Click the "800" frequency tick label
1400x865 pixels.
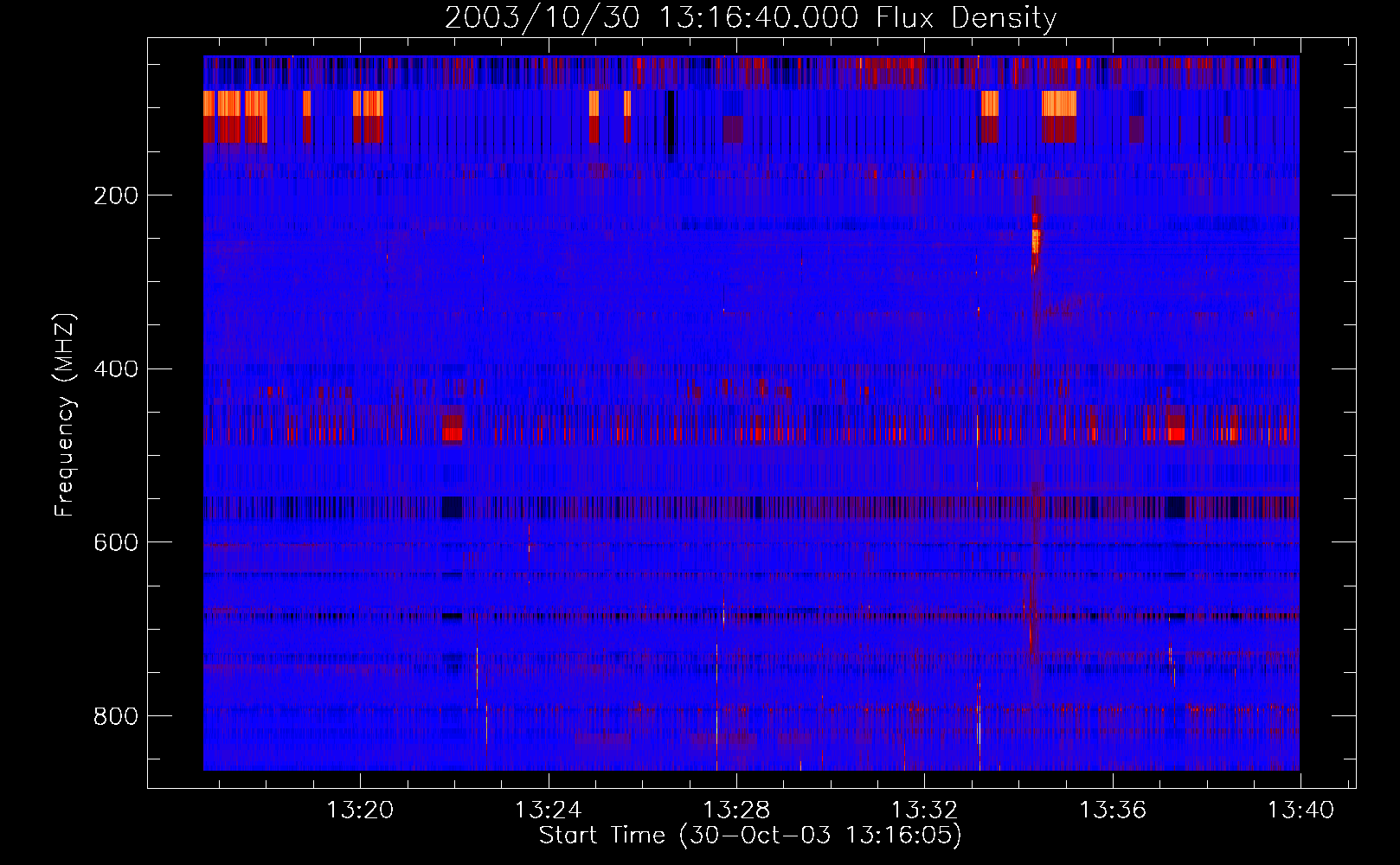116,716
